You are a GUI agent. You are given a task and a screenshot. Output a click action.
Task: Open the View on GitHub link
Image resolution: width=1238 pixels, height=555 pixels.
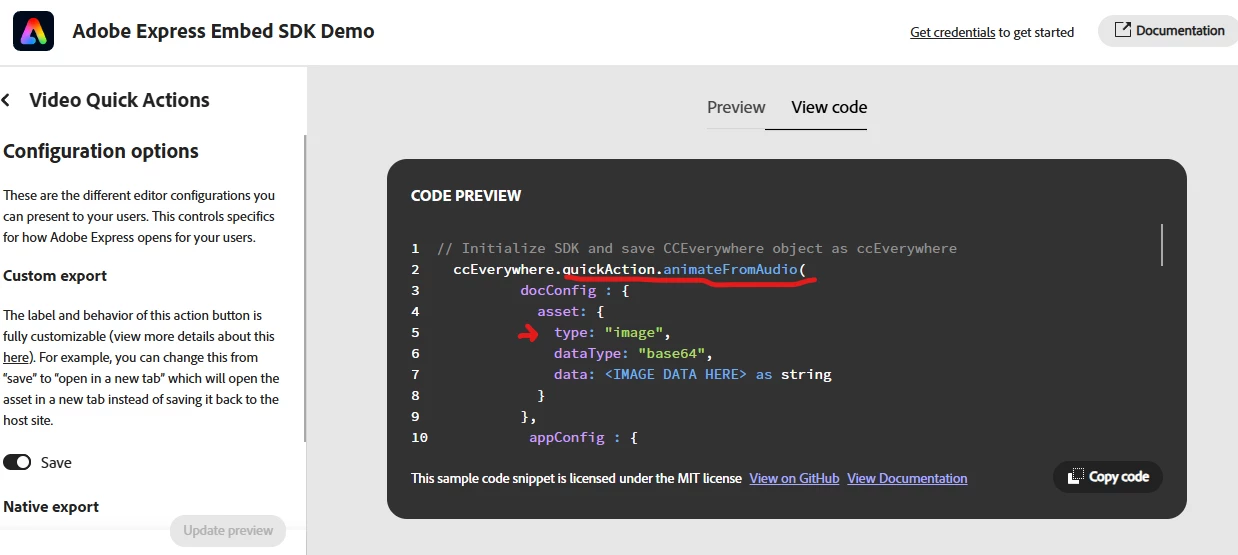point(794,478)
